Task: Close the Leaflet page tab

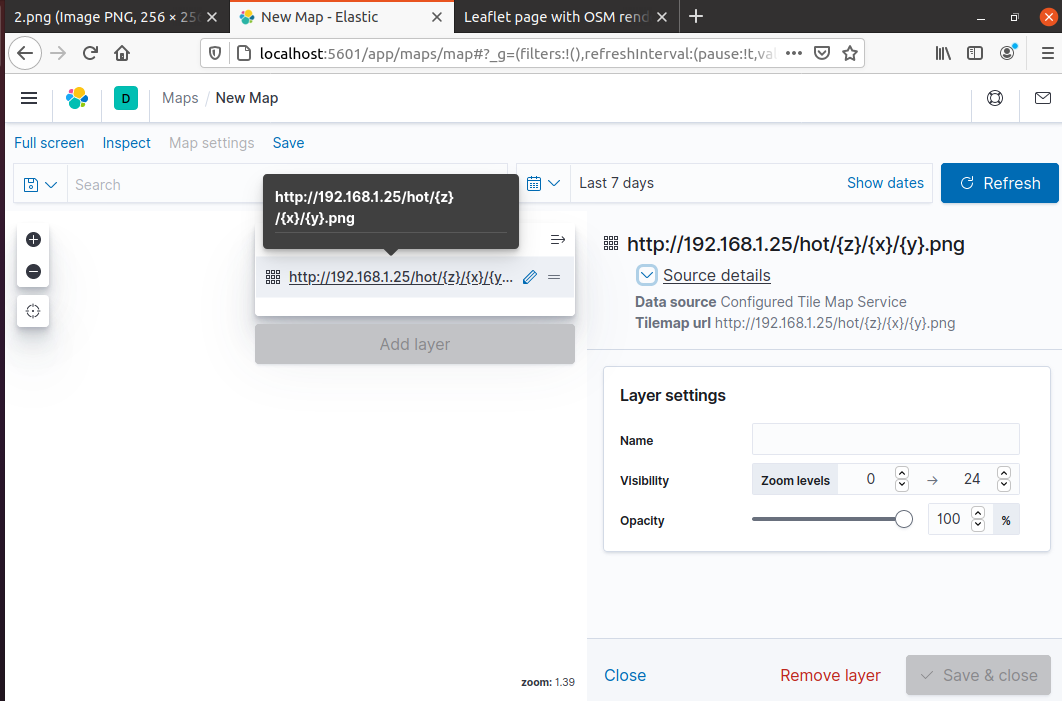Action: 662,17
